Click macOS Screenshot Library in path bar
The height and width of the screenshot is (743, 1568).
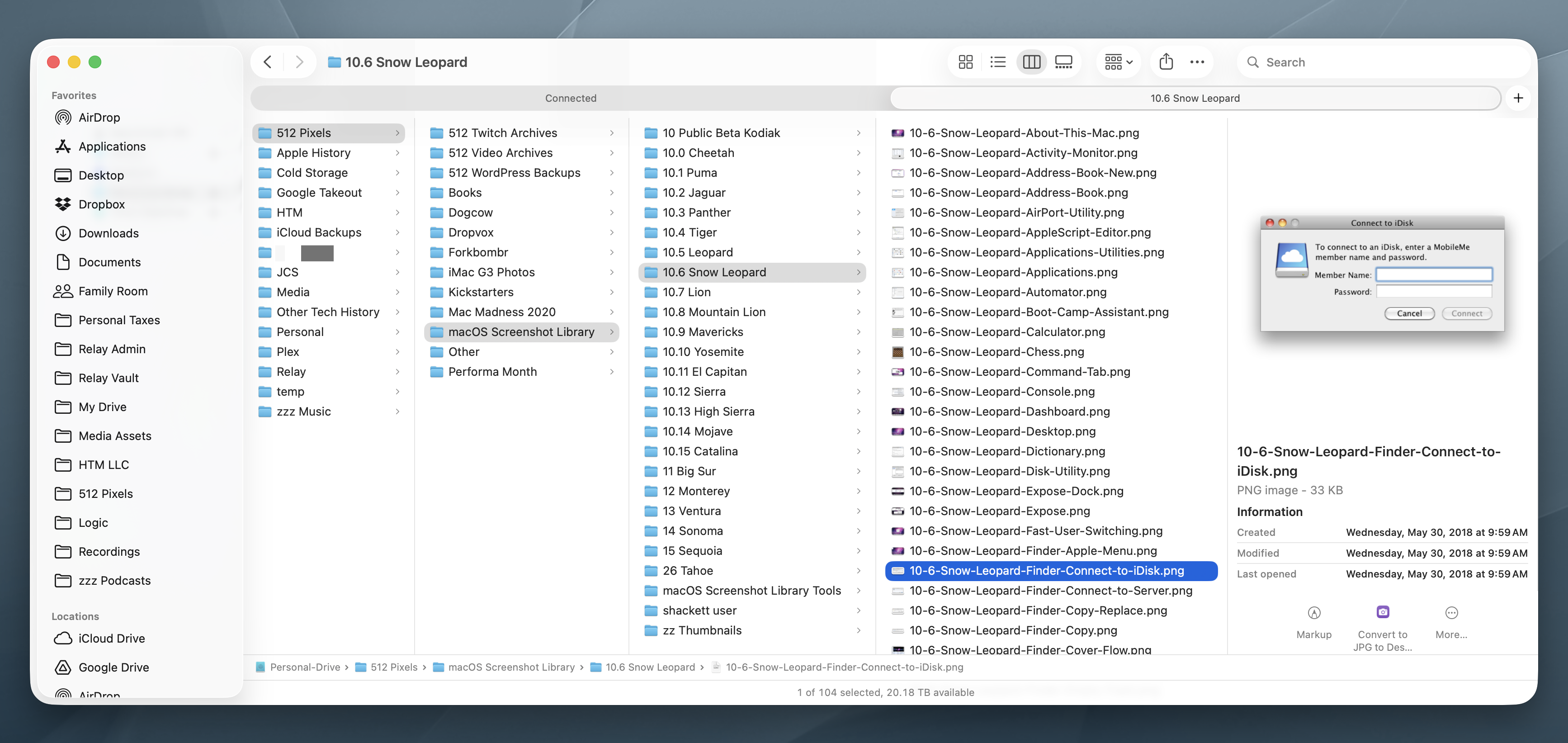(x=511, y=667)
